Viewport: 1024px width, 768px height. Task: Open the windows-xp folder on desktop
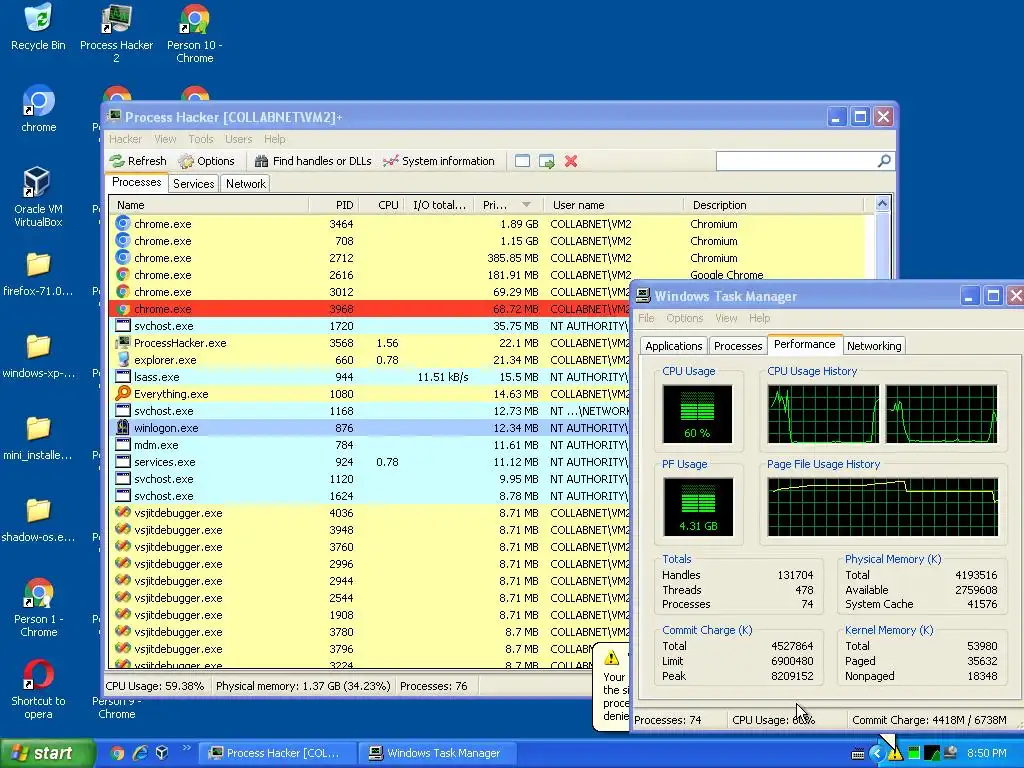click(38, 356)
